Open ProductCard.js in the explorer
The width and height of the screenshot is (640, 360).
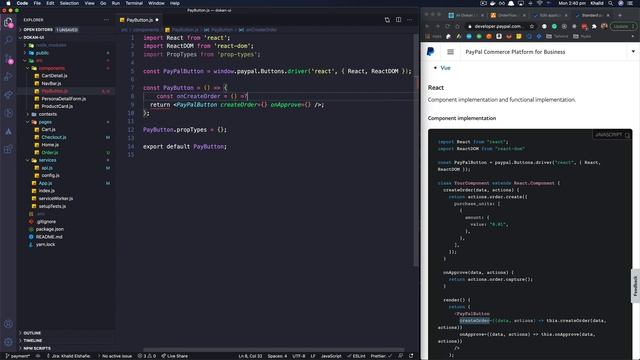[x=57, y=107]
